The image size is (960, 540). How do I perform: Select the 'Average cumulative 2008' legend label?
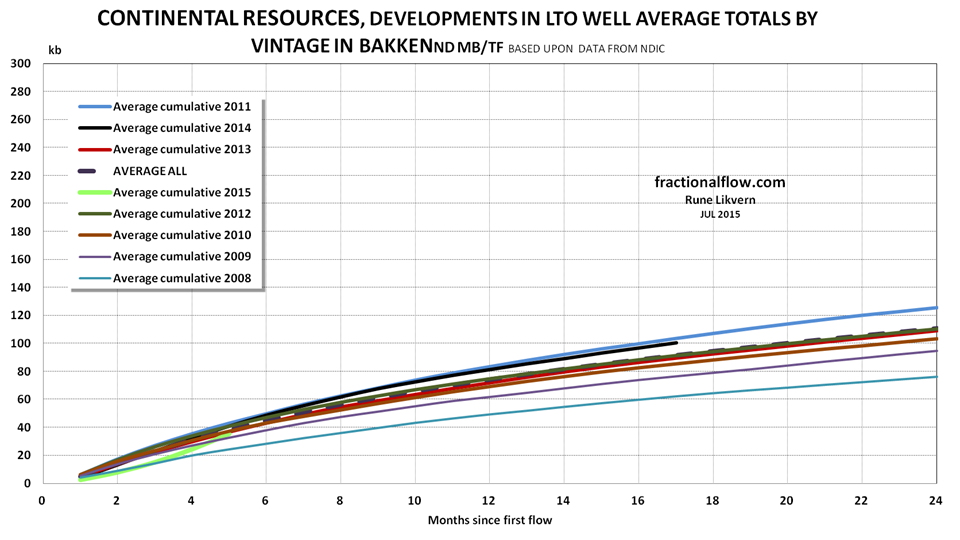click(x=181, y=278)
